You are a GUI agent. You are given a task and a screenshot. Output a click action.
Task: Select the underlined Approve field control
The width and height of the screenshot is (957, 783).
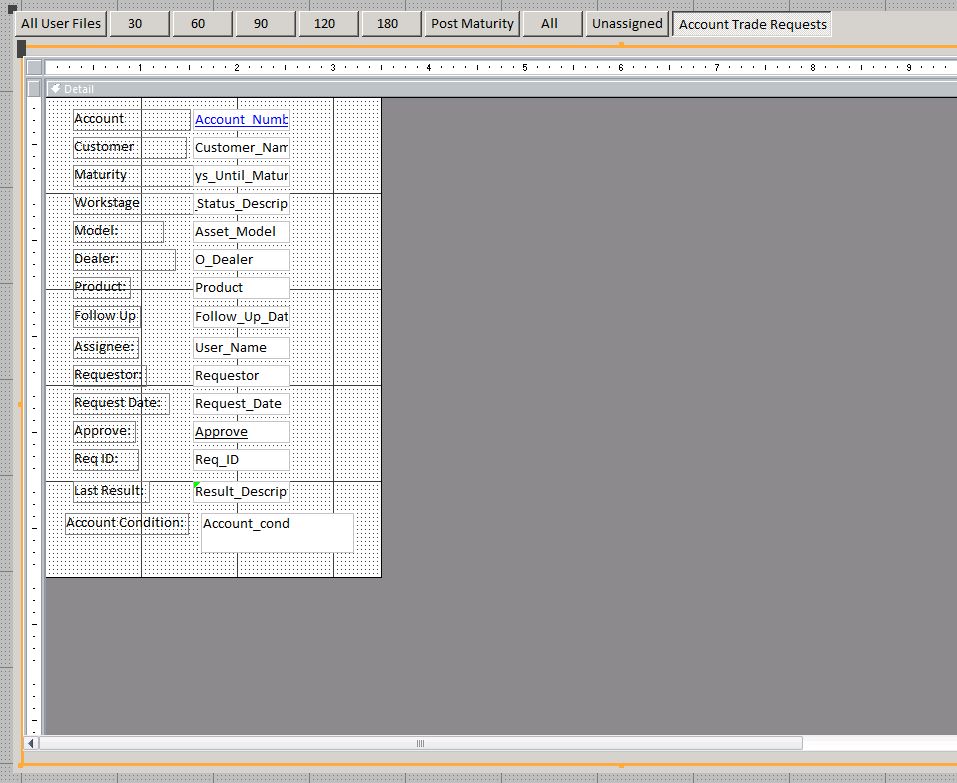241,432
